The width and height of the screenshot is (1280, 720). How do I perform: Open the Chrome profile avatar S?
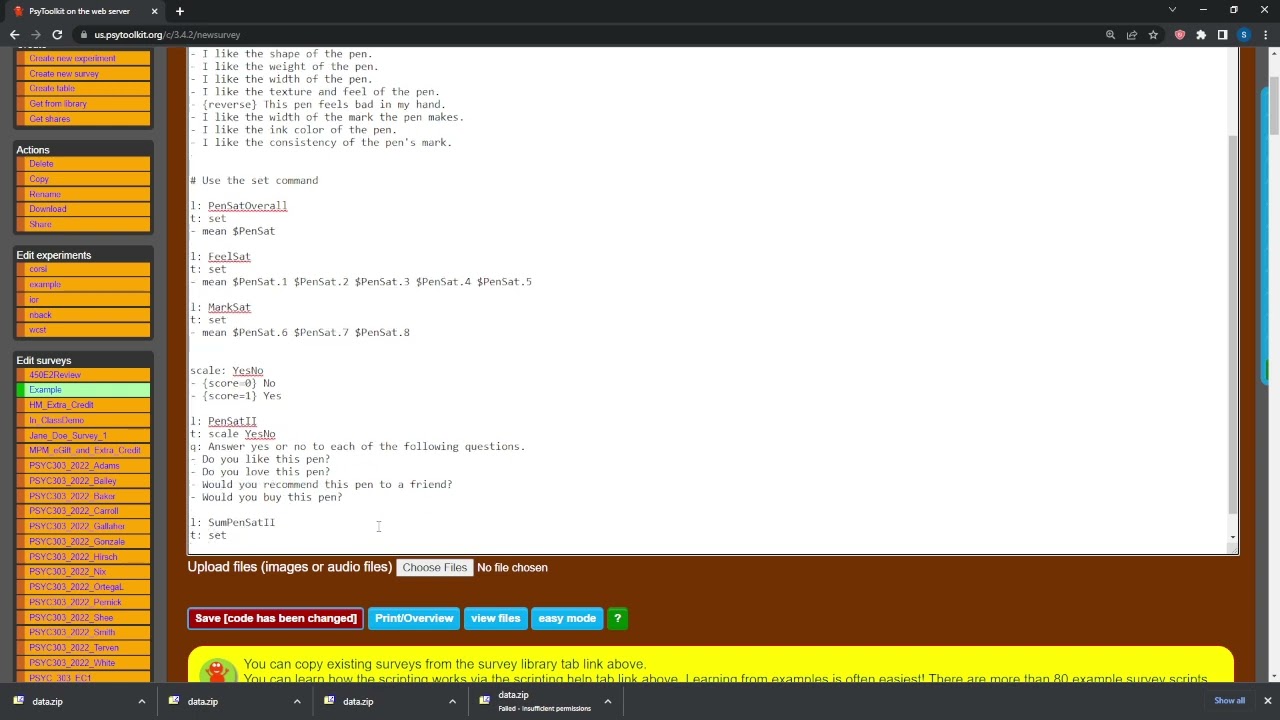pyautogui.click(x=1244, y=35)
